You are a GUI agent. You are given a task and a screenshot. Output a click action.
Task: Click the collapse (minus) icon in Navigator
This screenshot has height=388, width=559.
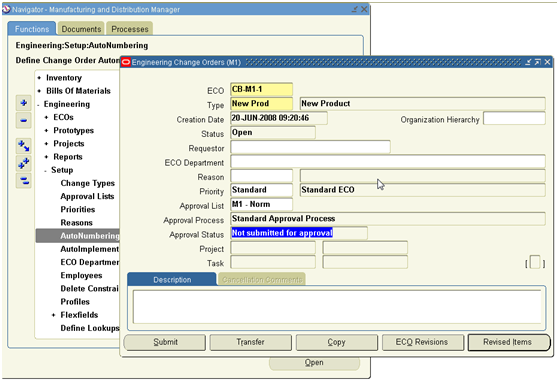[x=24, y=121]
